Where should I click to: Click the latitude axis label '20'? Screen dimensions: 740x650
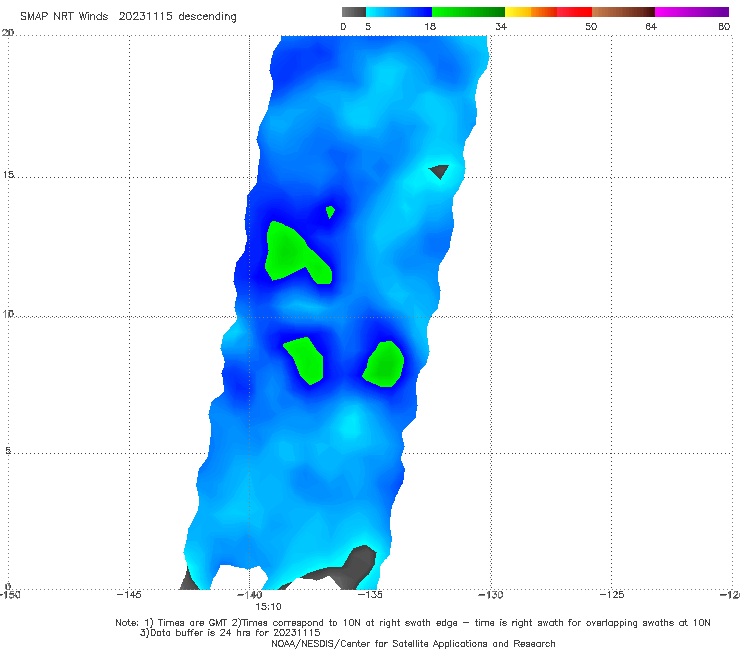coord(8,33)
